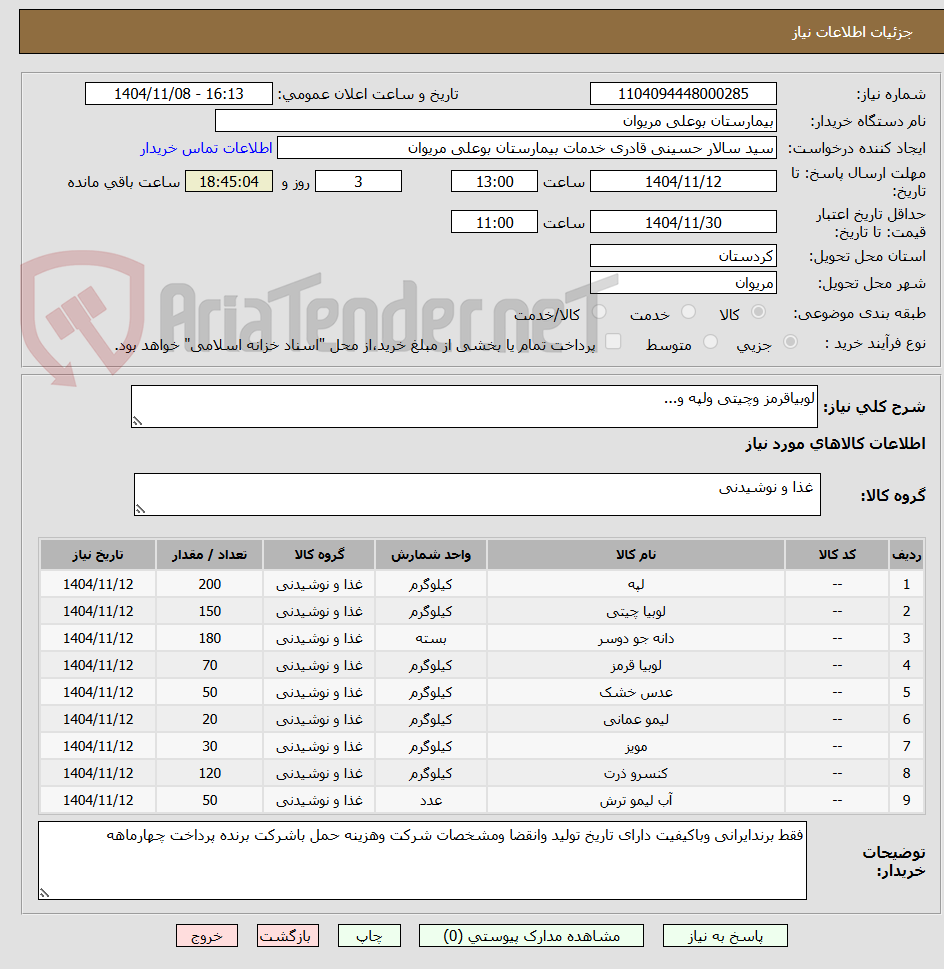
Task: Click the request creator field سید سالار حسینی
Action: [526, 148]
